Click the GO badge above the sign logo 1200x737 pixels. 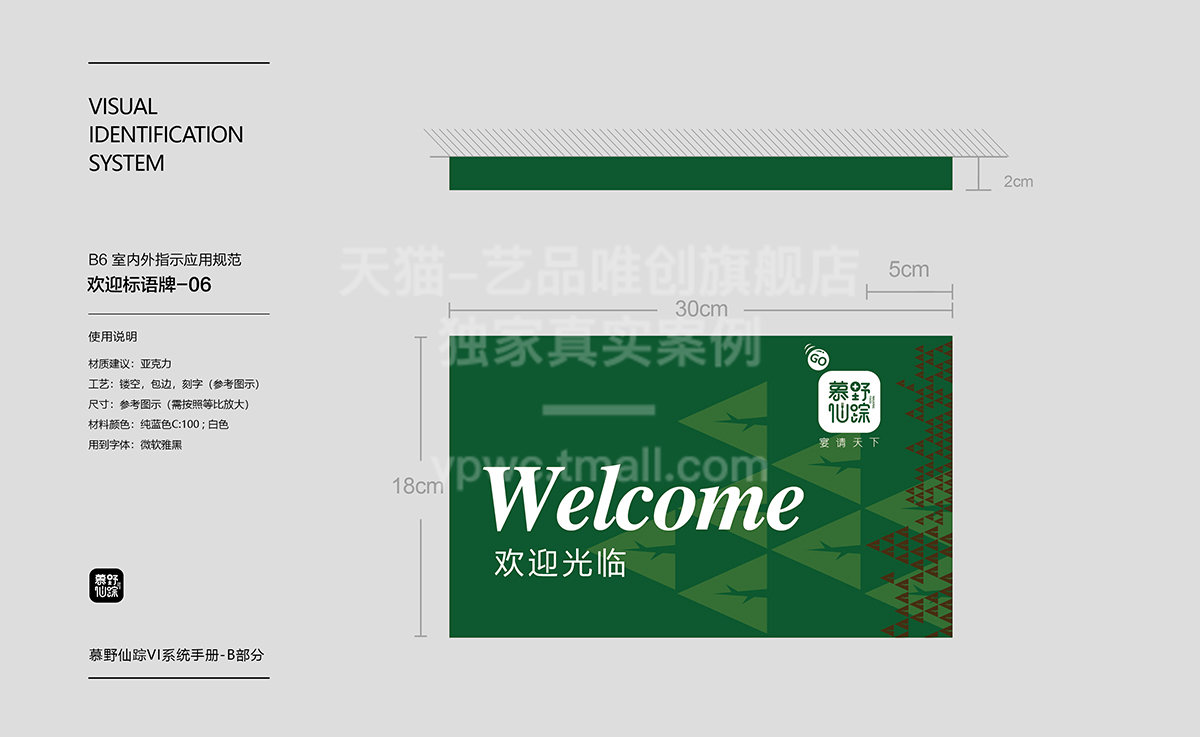[816, 356]
